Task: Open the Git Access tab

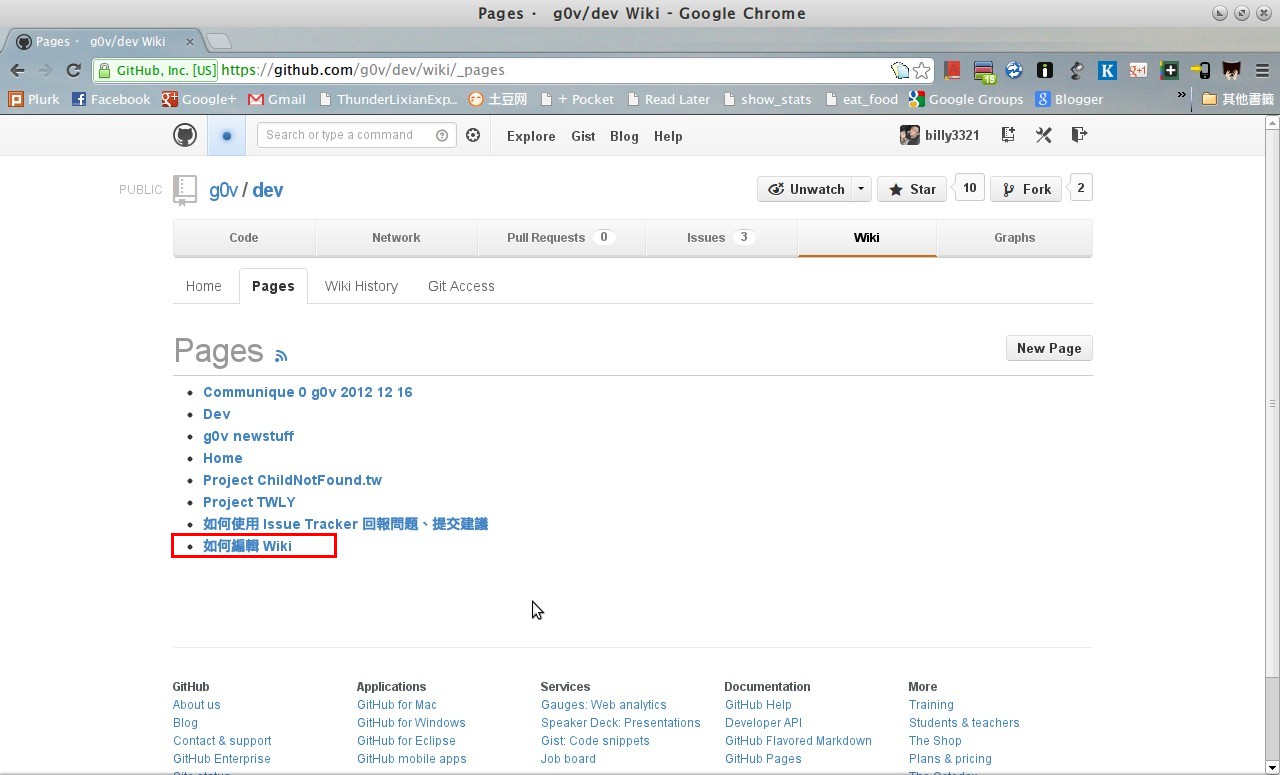Action: (461, 286)
